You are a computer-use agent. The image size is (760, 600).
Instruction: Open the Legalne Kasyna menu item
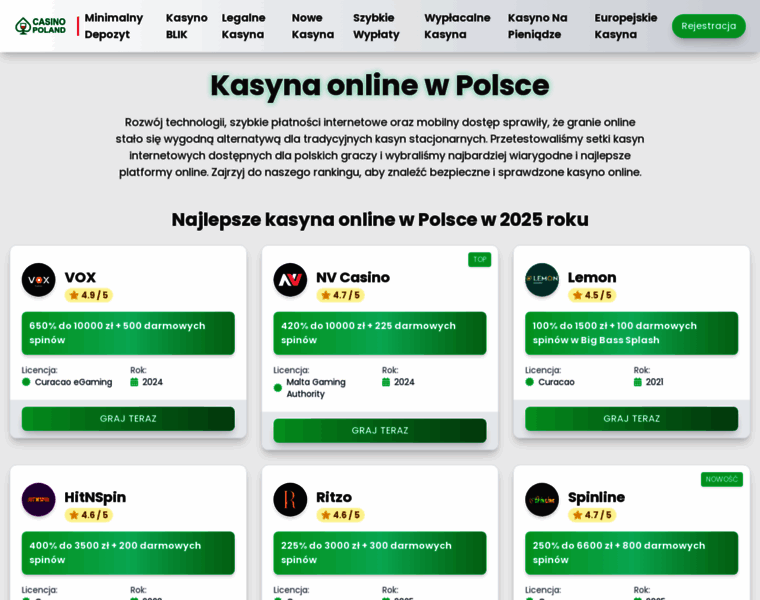point(243,26)
